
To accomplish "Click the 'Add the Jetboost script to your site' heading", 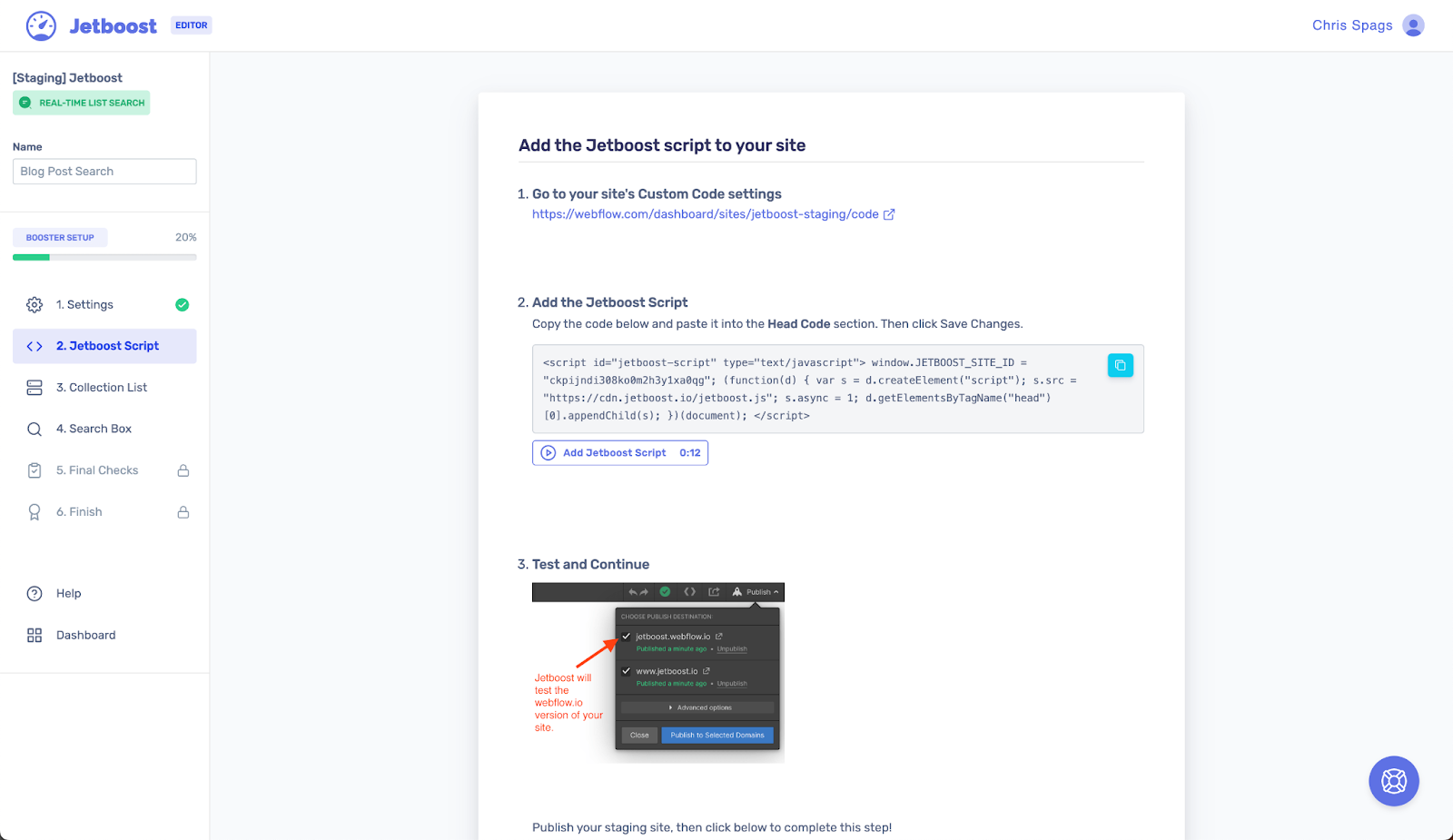I will coord(662,145).
